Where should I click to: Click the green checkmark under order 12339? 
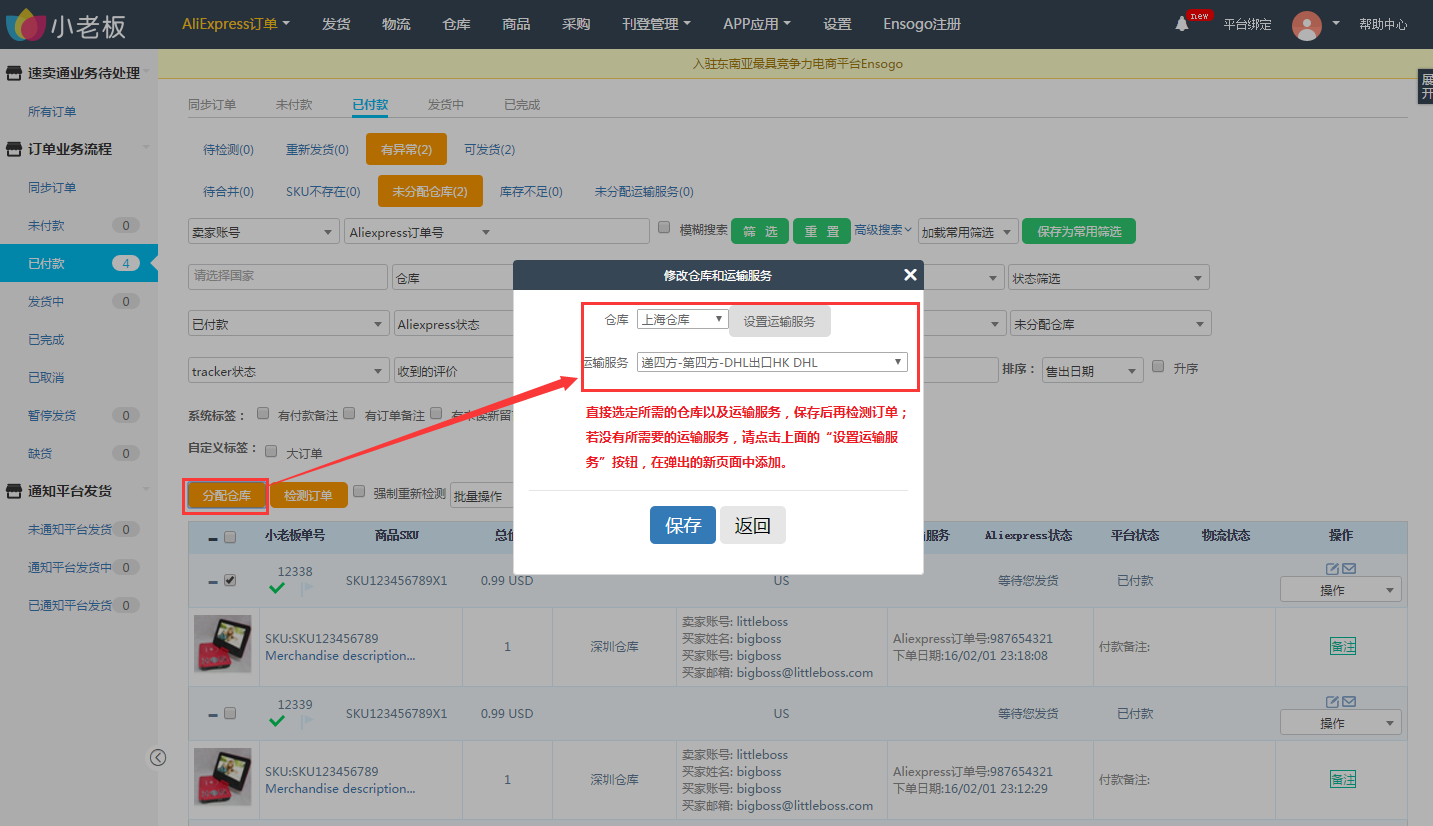[x=277, y=721]
